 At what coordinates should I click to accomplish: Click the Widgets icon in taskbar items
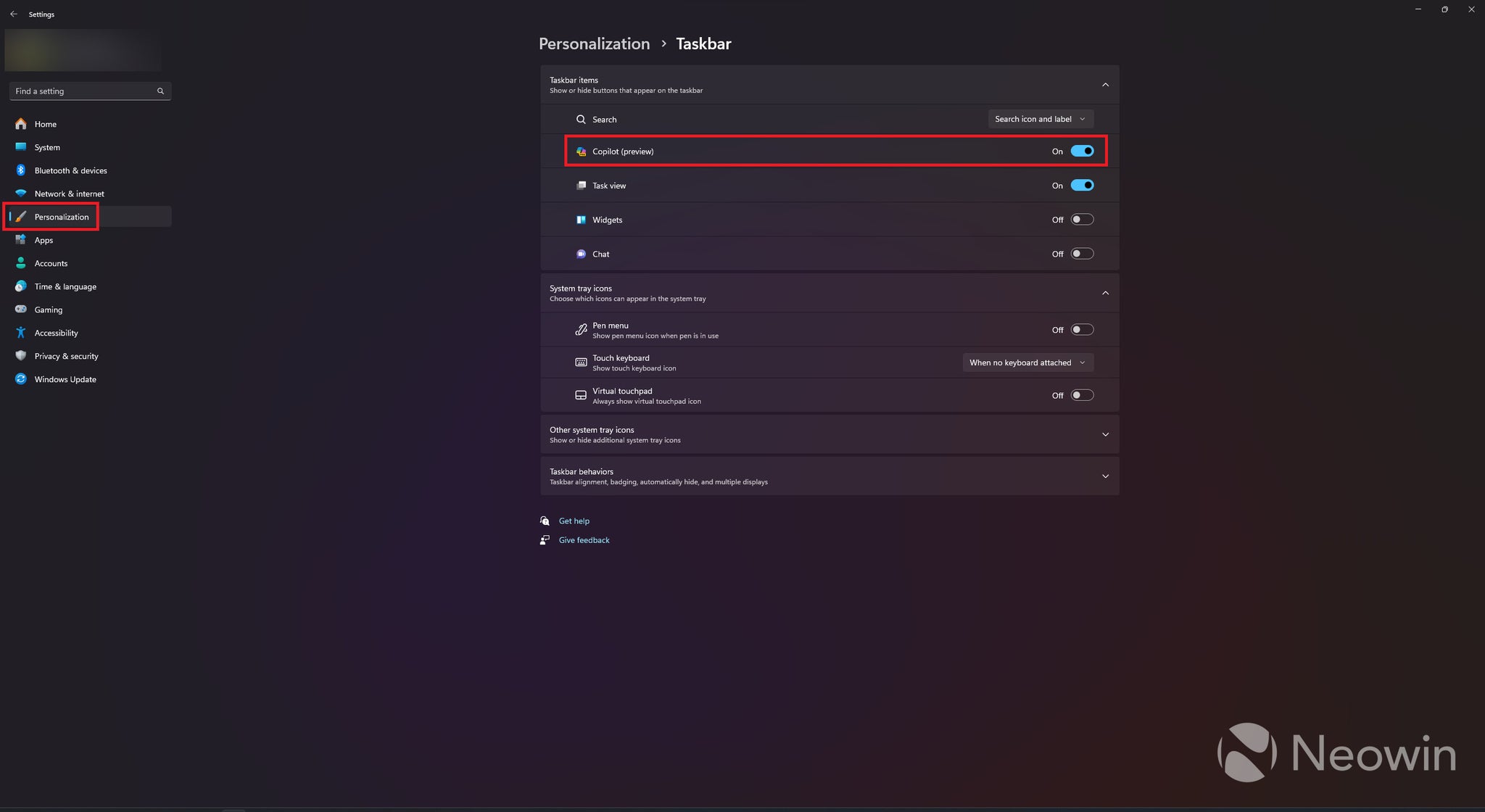[x=580, y=219]
